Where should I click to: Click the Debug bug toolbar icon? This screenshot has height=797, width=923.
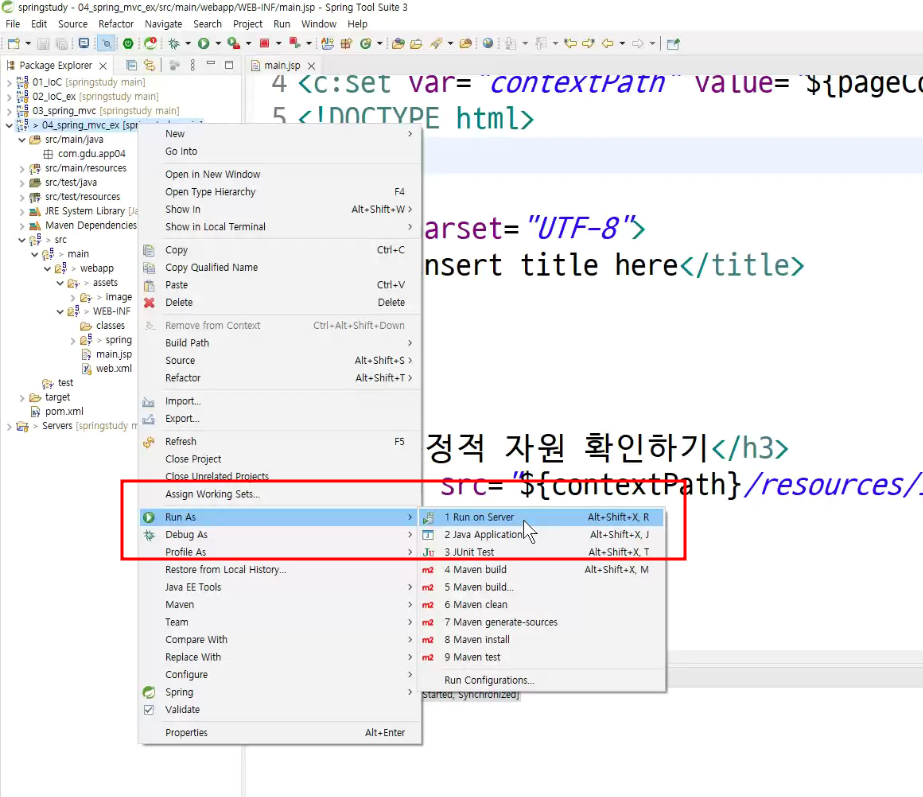coord(174,44)
